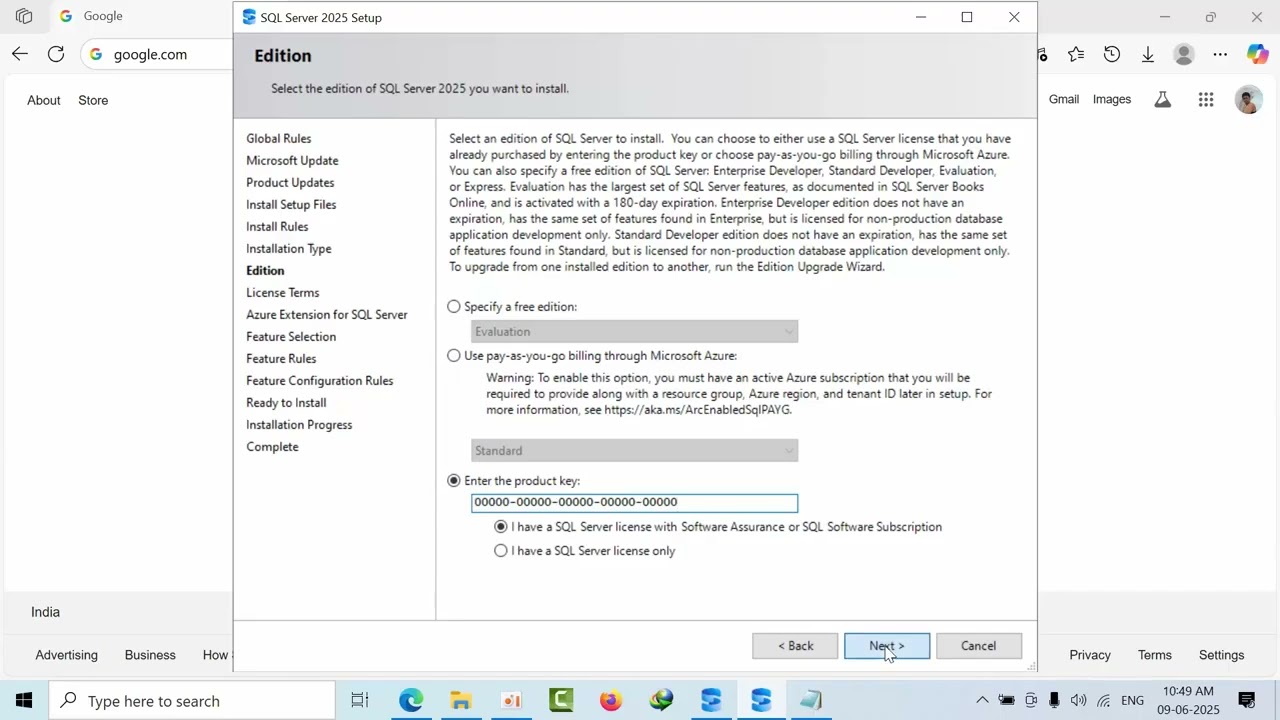Open Google Search Labs flask icon

pyautogui.click(x=1162, y=99)
